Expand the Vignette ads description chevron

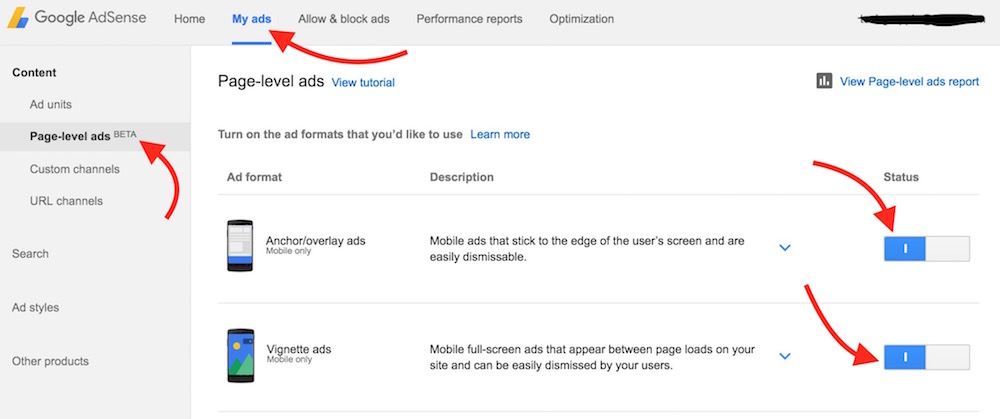pos(785,356)
